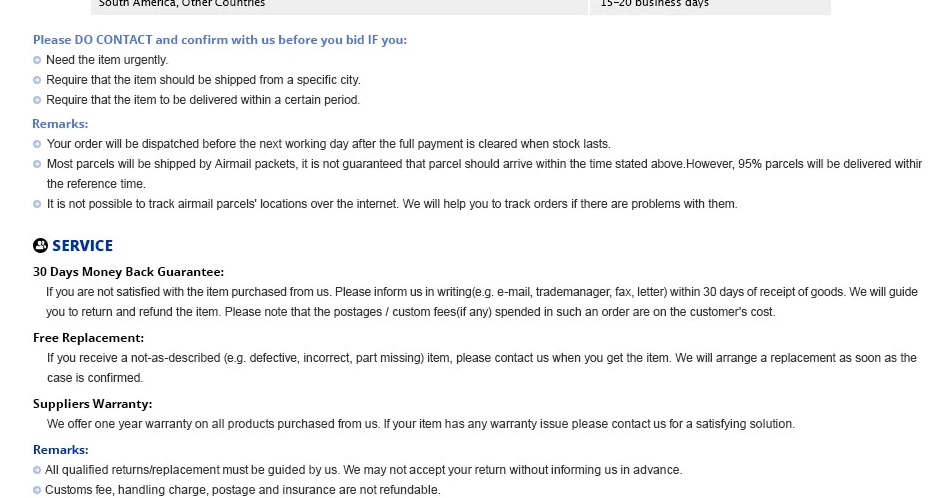The height and width of the screenshot is (498, 950).
Task: Click bullet icon before 'It is not possible to track'
Action: (x=37, y=204)
